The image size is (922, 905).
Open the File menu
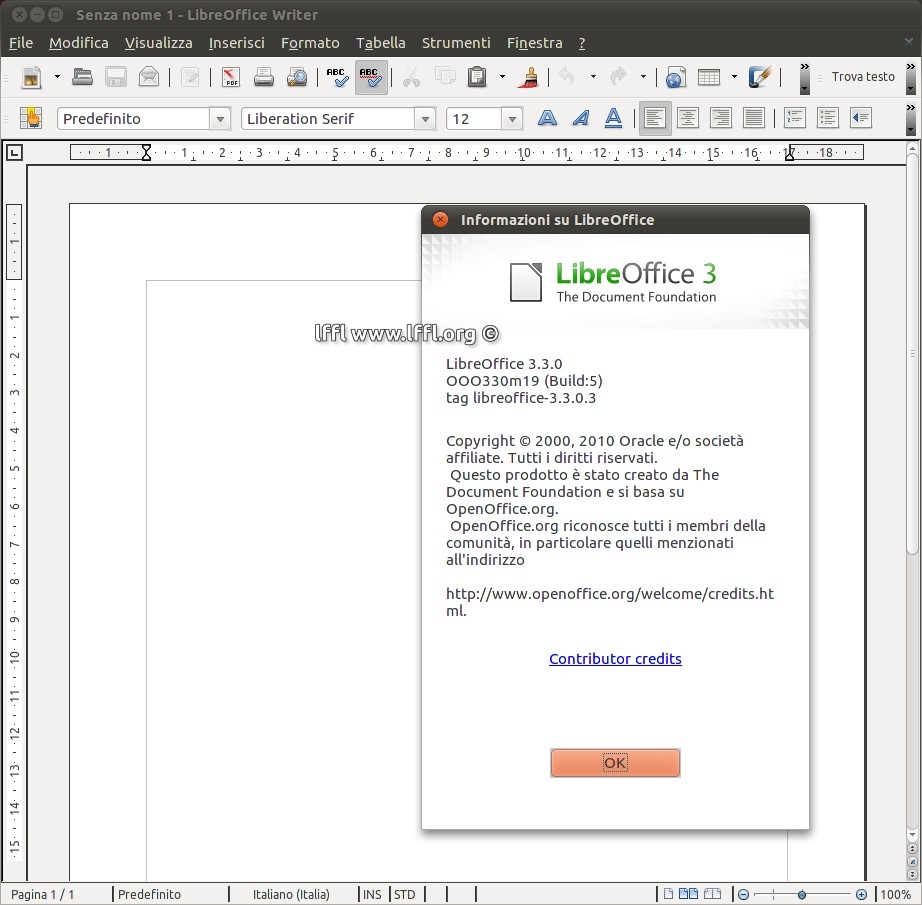21,43
